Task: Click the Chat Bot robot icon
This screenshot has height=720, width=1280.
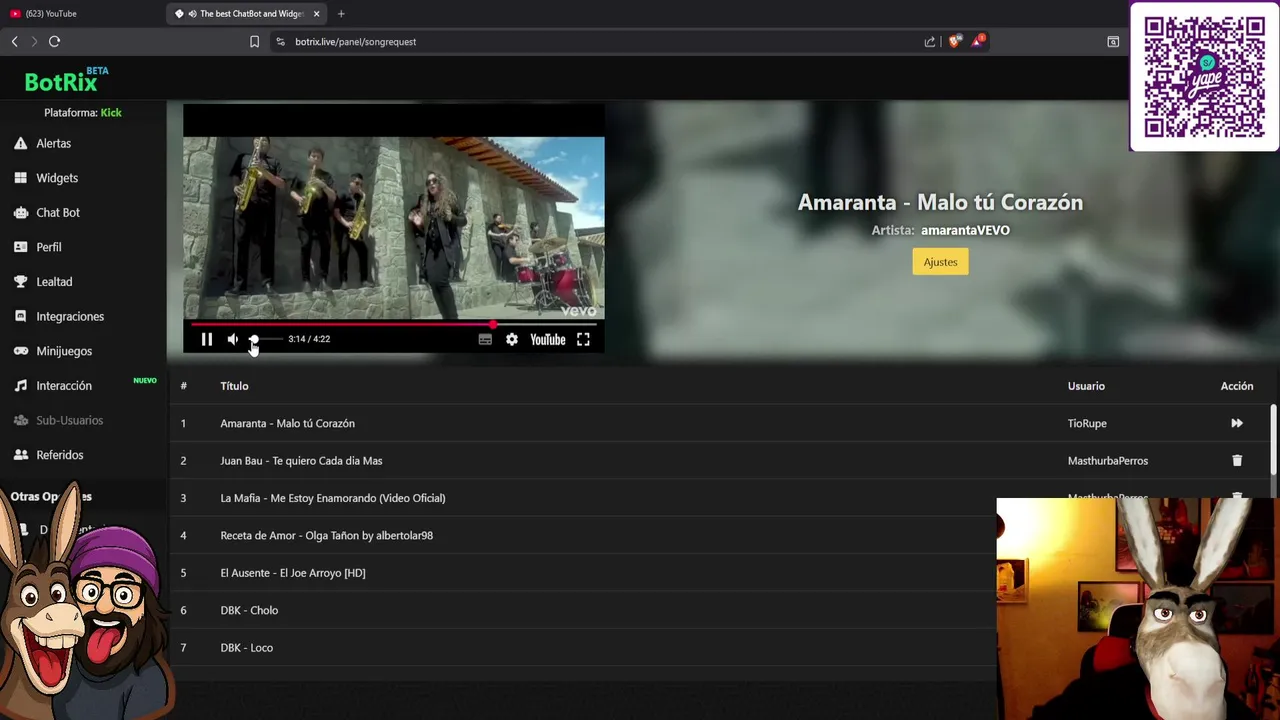Action: pyautogui.click(x=20, y=212)
